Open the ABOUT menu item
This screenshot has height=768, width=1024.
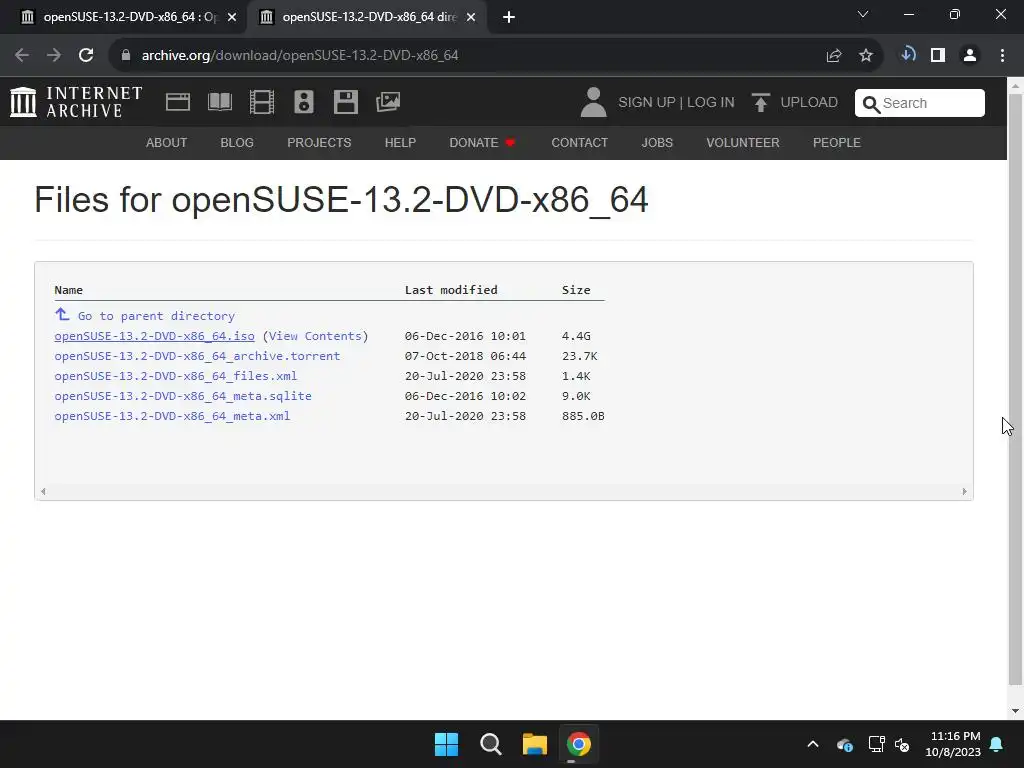[167, 143]
